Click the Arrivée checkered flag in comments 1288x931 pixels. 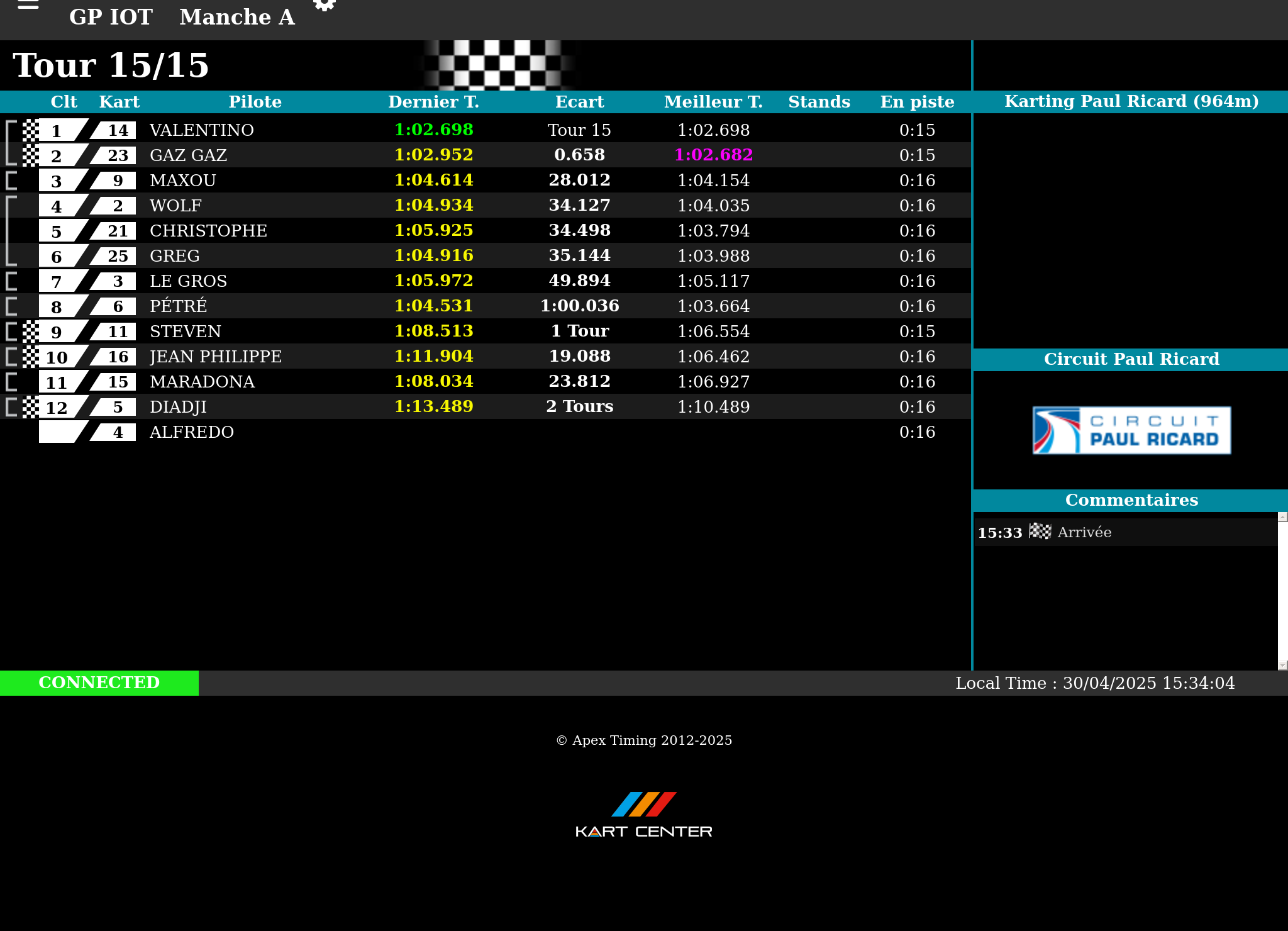(1040, 532)
